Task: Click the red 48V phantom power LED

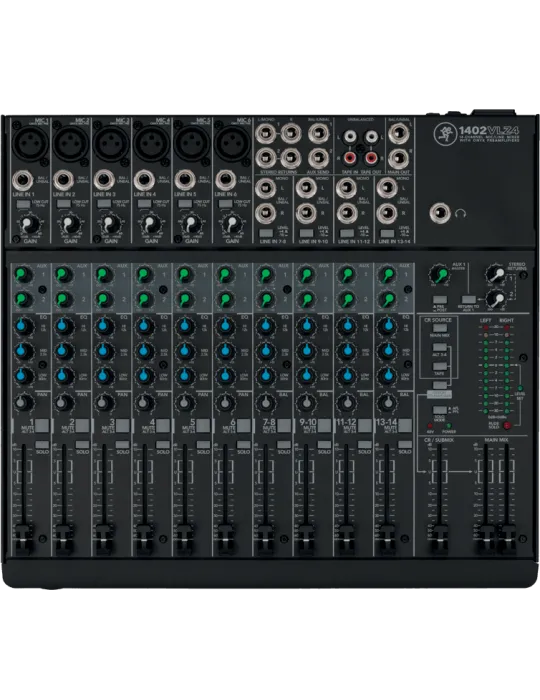Action: [430, 425]
